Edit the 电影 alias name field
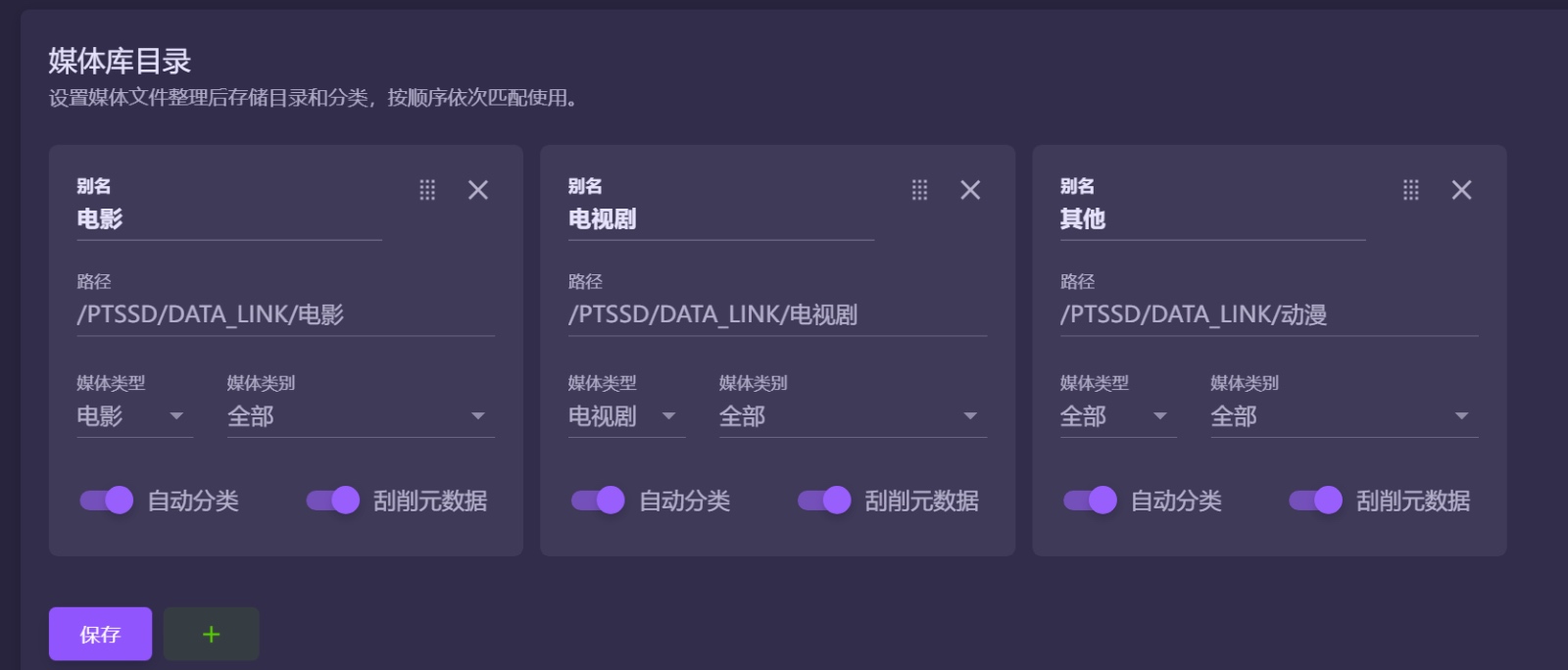 coord(228,219)
